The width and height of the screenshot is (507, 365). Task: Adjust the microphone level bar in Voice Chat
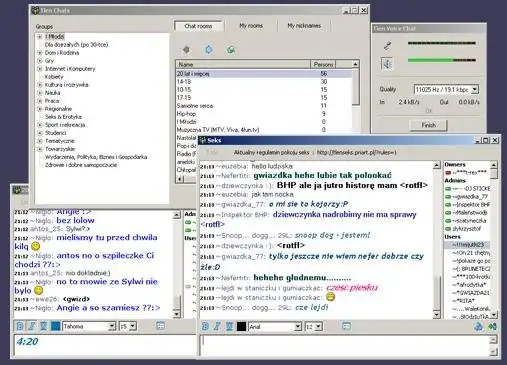[x=442, y=43]
